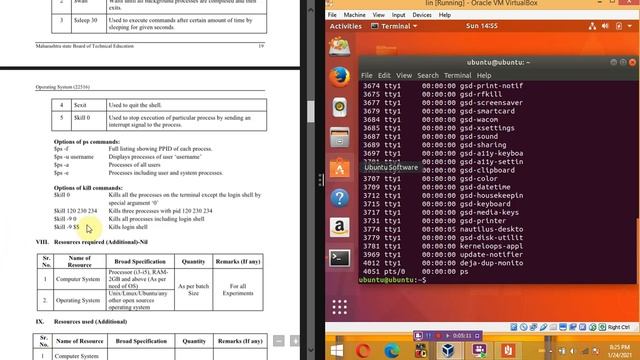
Task: Open VirtualBox View menu
Action: point(378,15)
